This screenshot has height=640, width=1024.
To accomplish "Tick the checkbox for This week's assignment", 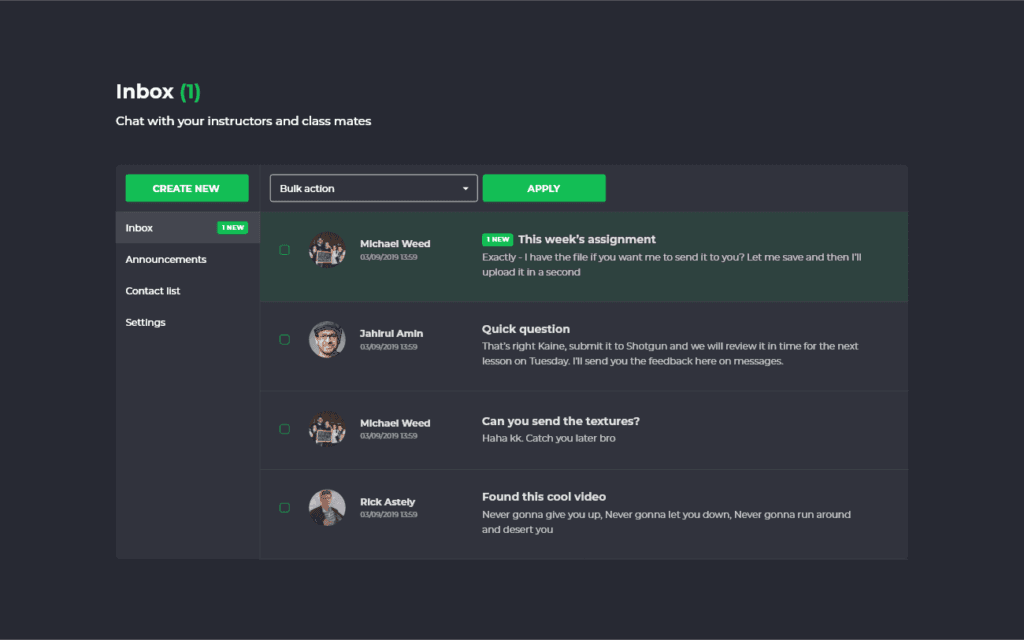I will click(x=285, y=250).
